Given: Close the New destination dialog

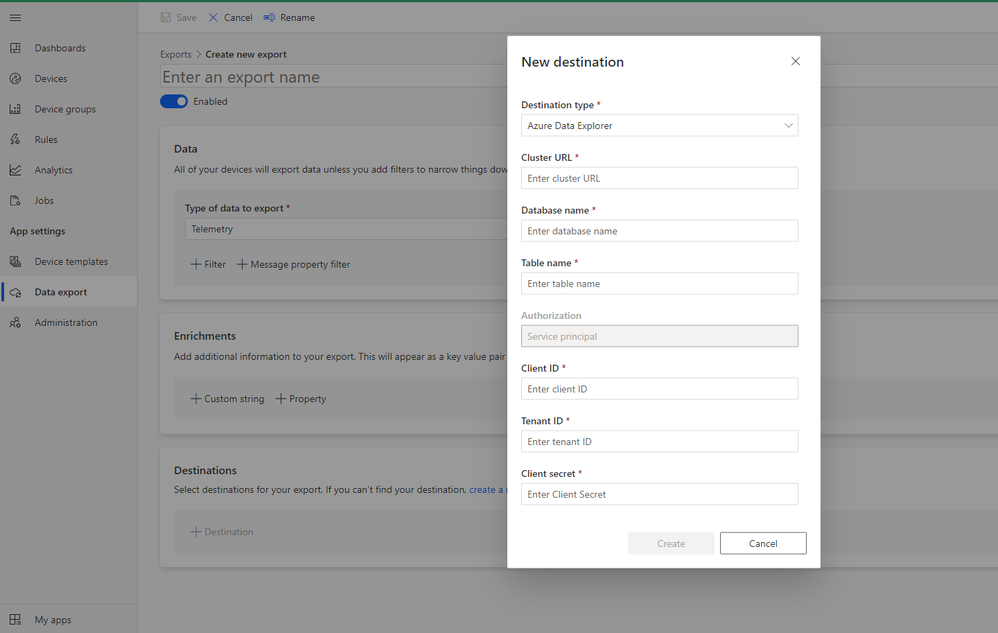Looking at the screenshot, I should 795,62.
